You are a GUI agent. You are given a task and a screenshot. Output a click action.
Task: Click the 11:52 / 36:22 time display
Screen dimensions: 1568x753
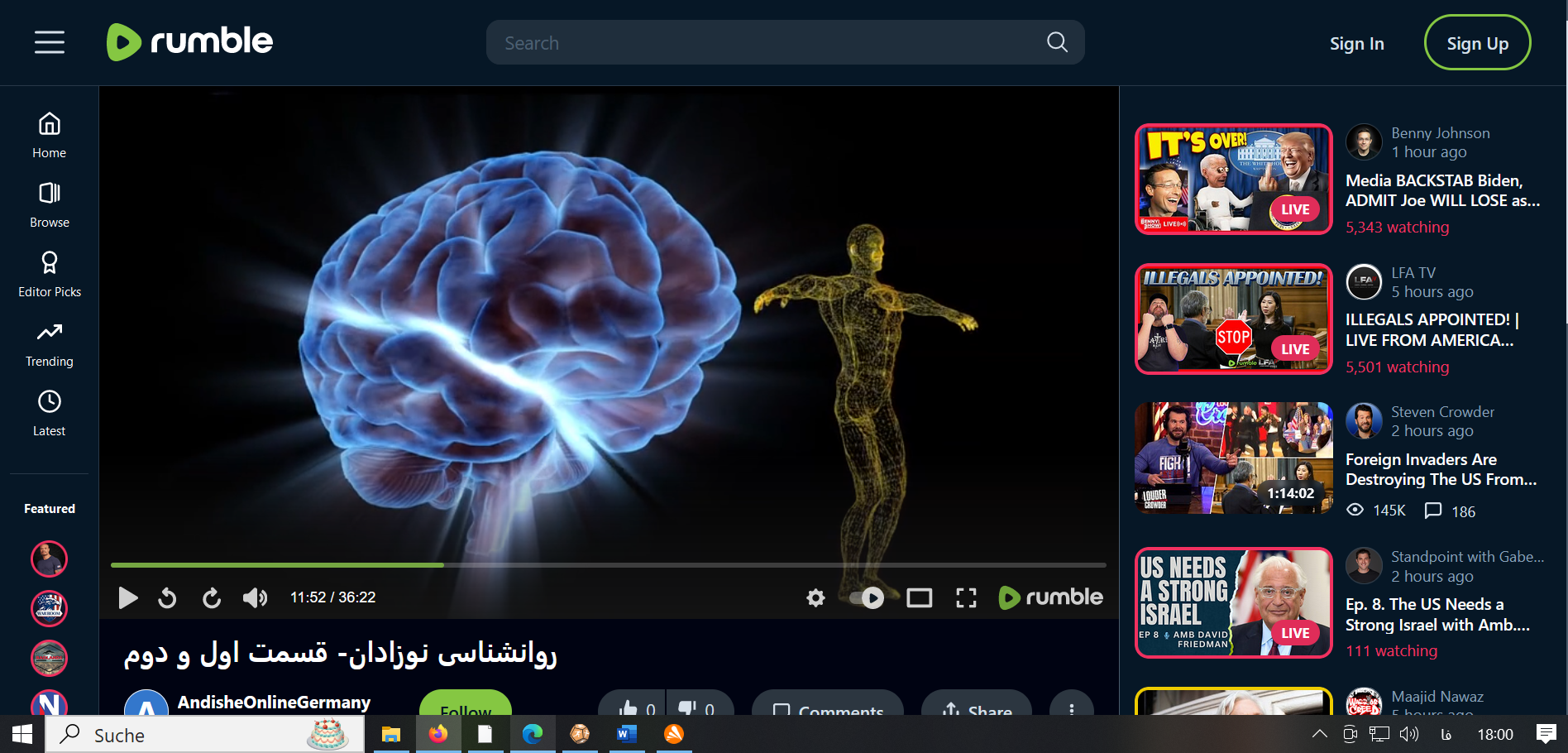(x=332, y=597)
